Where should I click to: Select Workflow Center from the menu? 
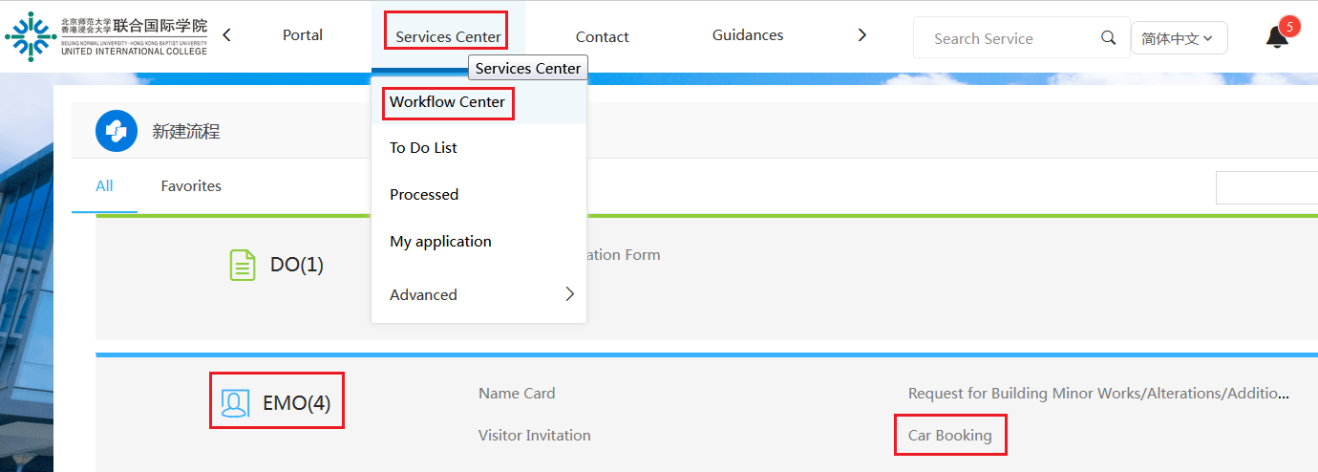click(x=447, y=102)
